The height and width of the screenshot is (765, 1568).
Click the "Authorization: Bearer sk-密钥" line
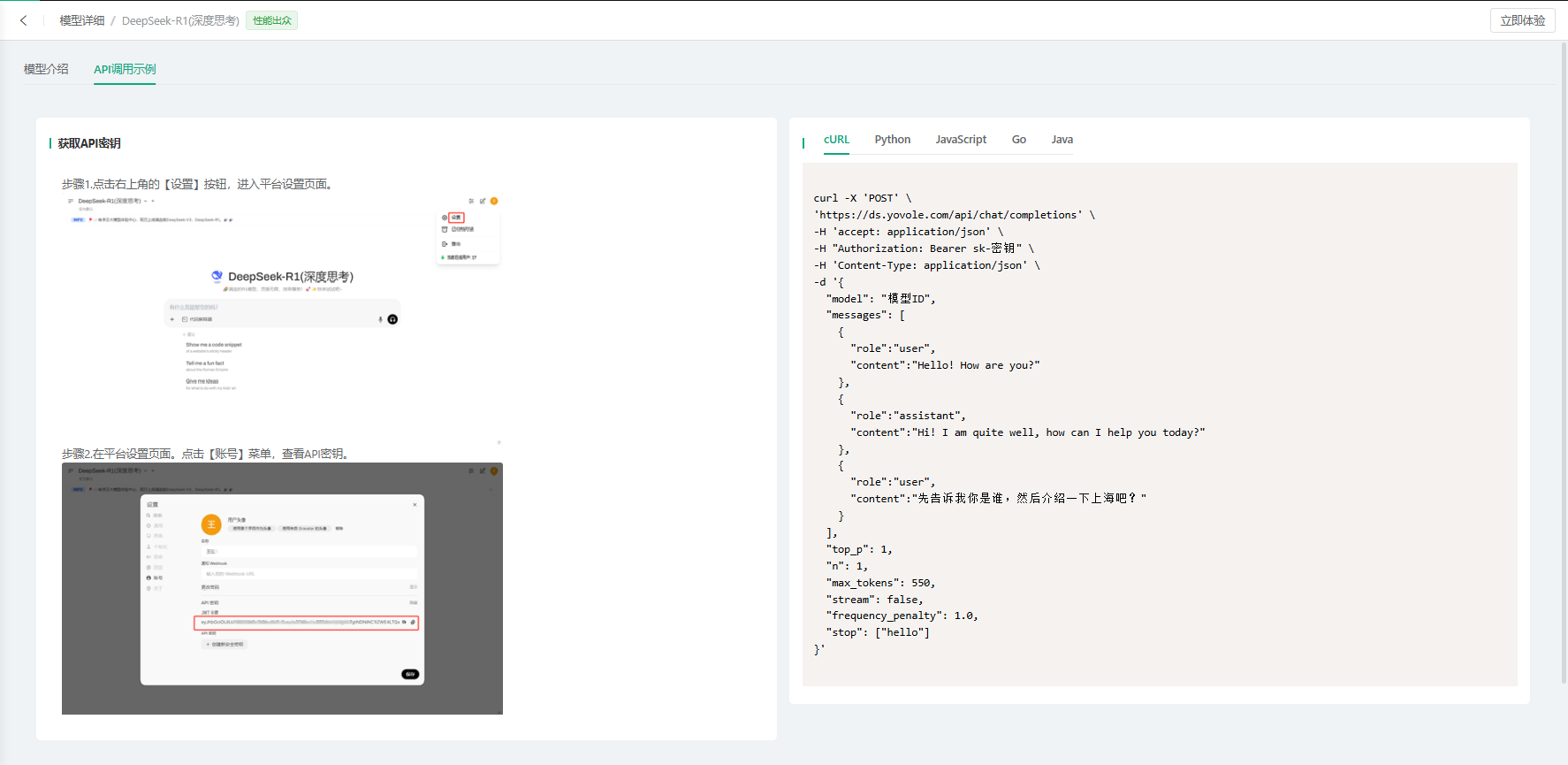pos(924,249)
